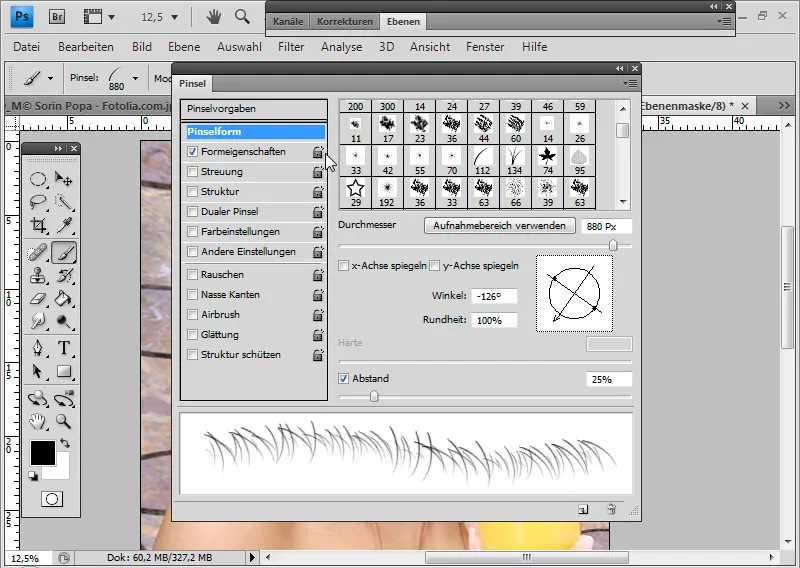Screen dimensions: 800x568
Task: Enable Nasse Kanten checkbox
Action: (192, 294)
